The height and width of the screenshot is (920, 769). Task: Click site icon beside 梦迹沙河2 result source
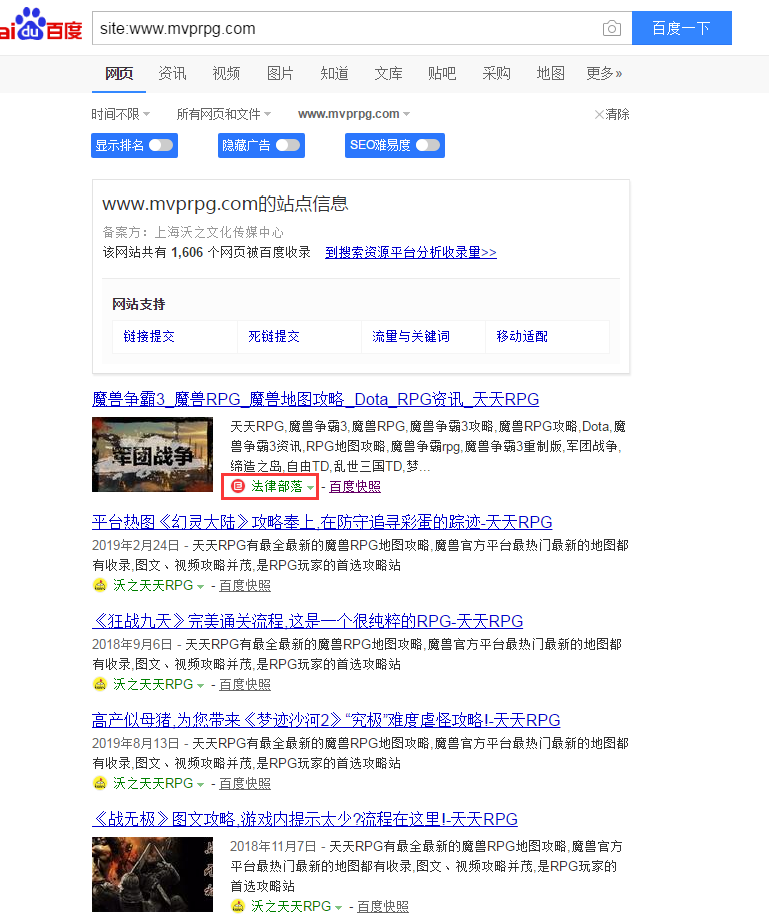pos(100,783)
